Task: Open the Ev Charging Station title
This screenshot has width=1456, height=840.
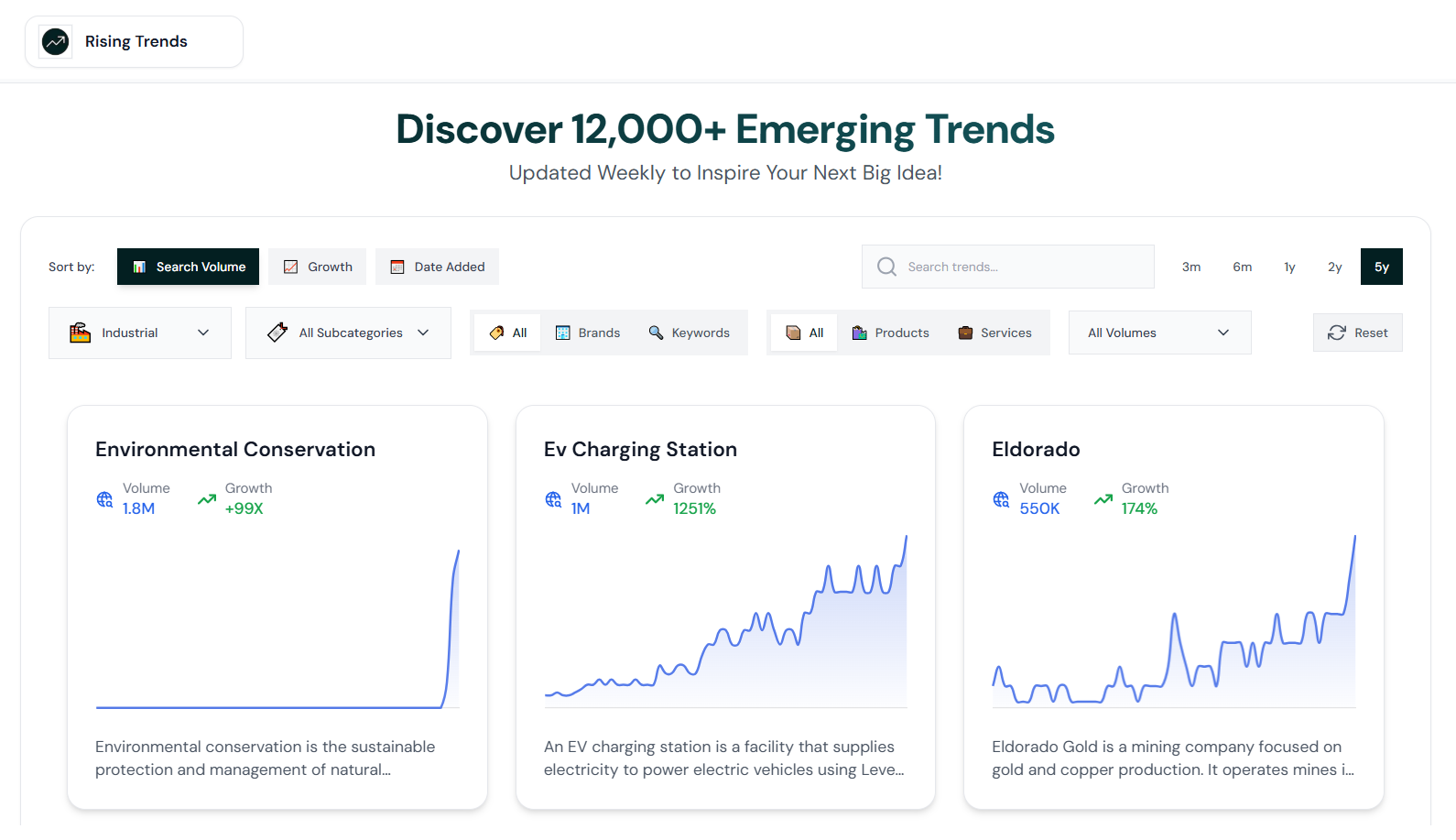Action: point(640,449)
